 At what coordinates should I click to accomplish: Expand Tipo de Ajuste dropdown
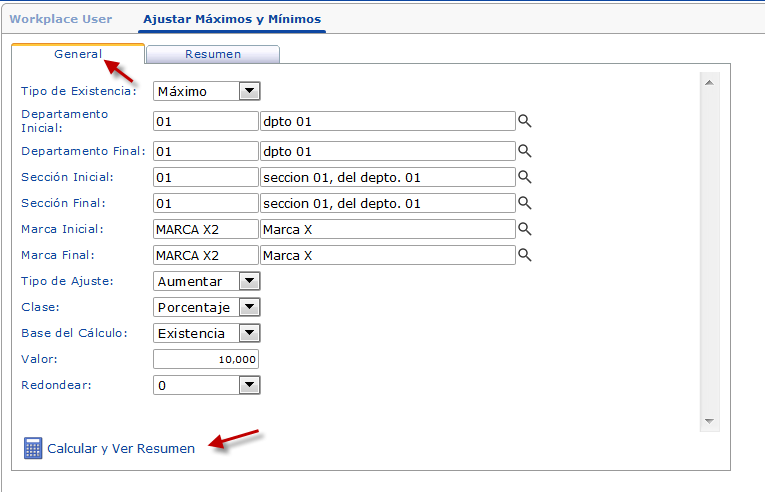(x=249, y=281)
